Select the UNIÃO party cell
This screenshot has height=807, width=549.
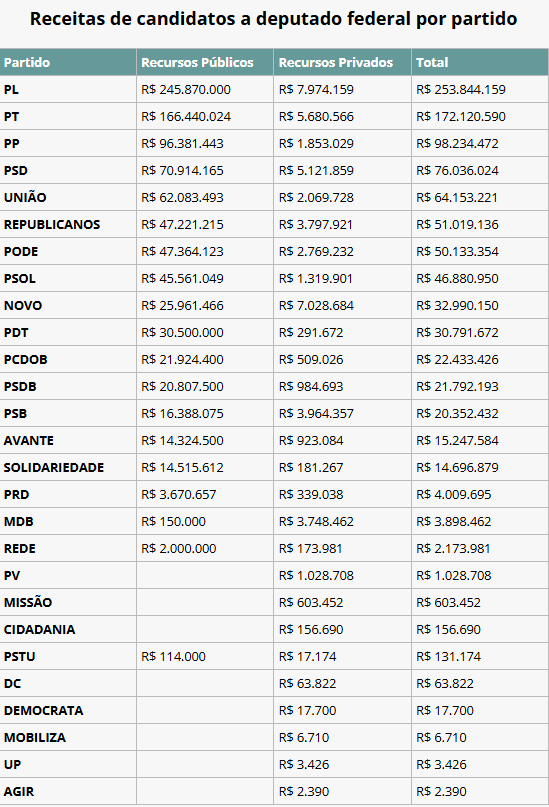click(x=25, y=197)
